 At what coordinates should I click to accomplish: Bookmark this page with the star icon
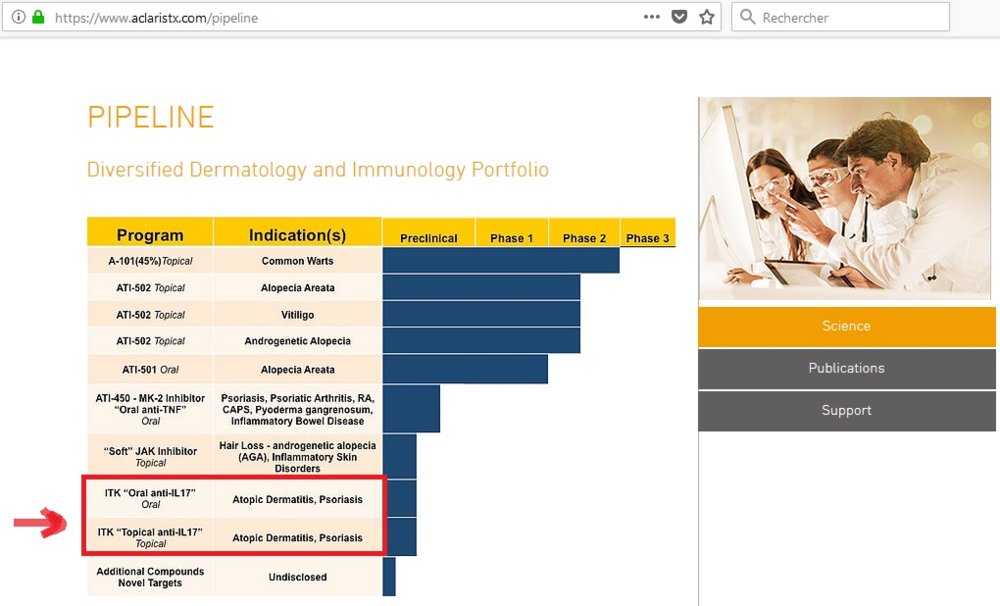click(707, 17)
